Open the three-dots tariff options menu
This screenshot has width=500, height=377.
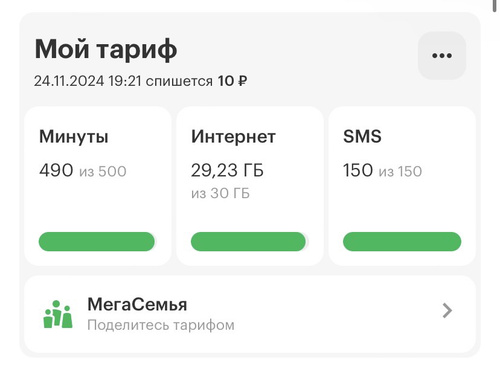442,55
